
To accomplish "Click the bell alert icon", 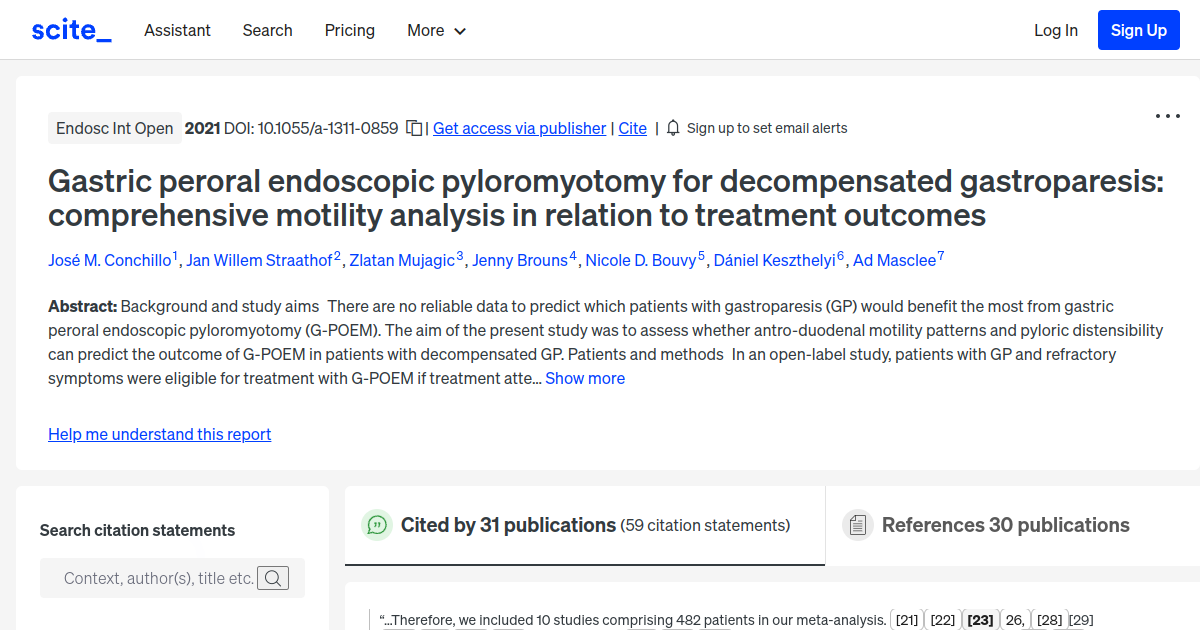I will (673, 128).
